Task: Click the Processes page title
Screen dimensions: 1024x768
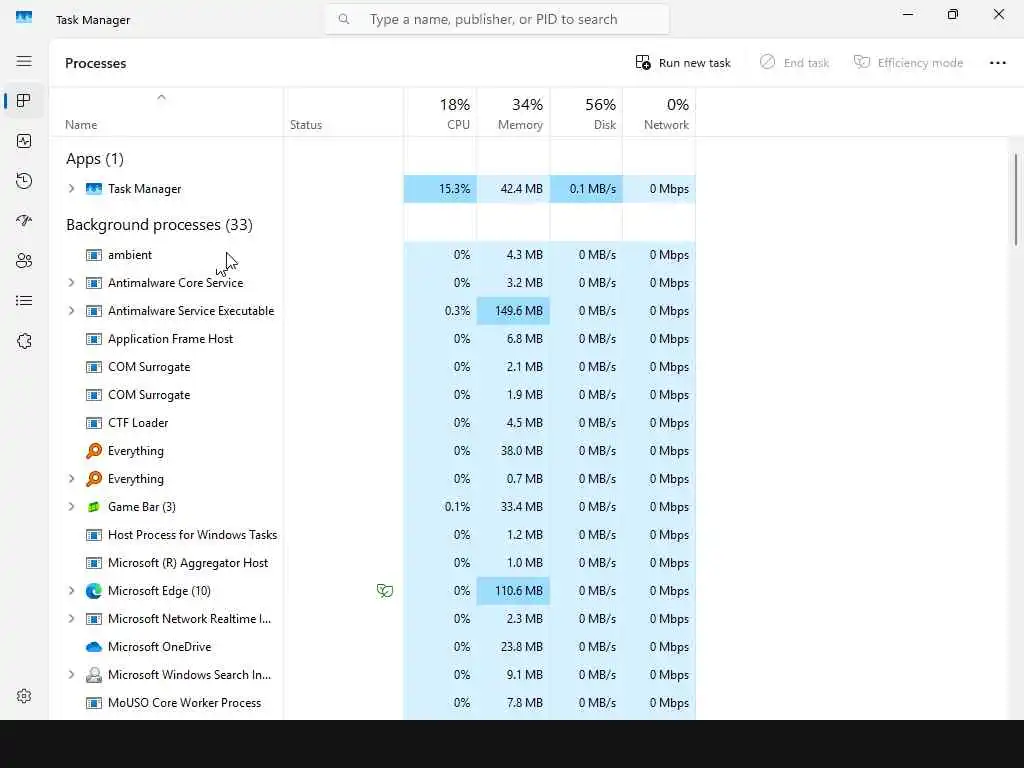Action: (95, 63)
